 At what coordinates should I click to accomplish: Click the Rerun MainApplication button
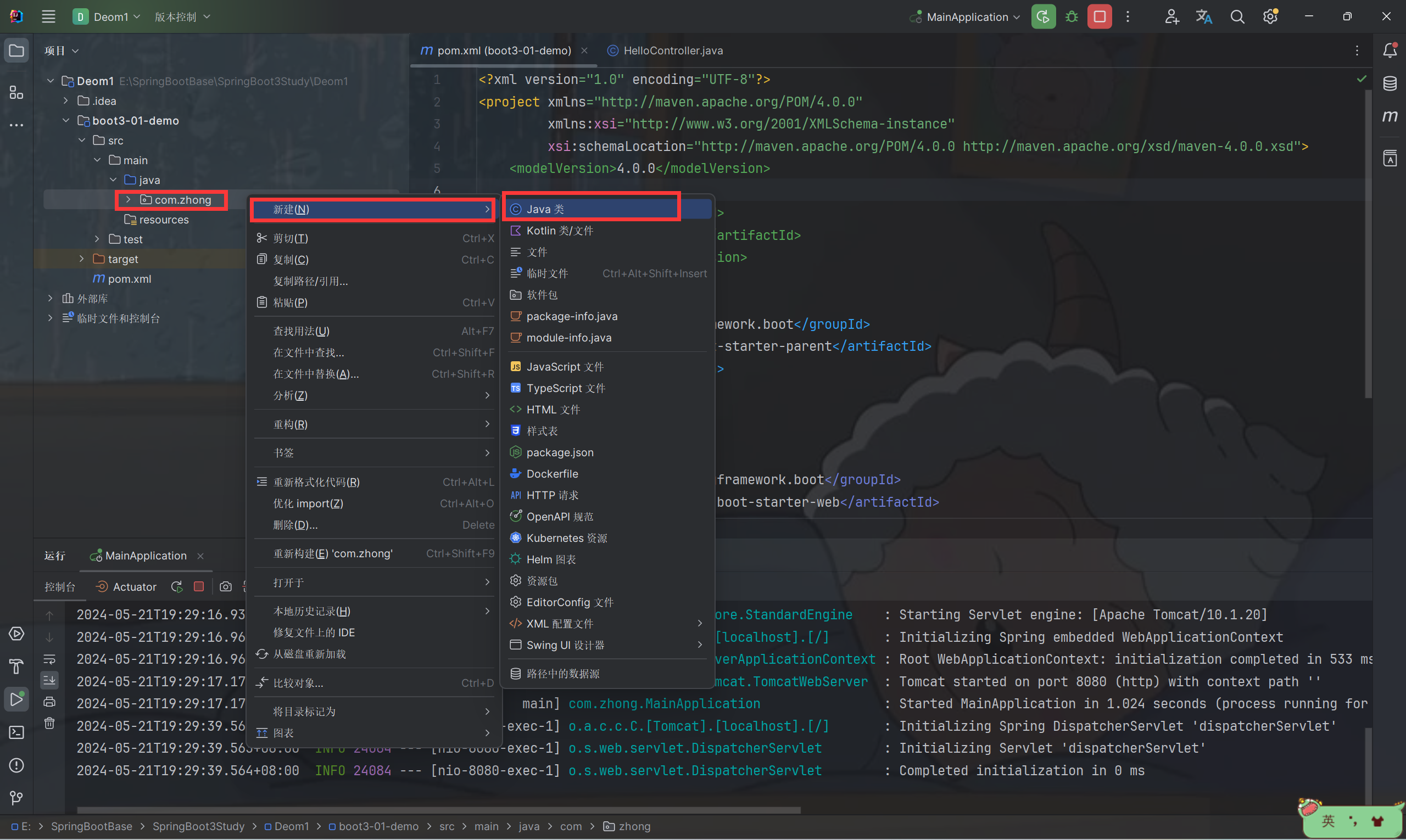1043,16
